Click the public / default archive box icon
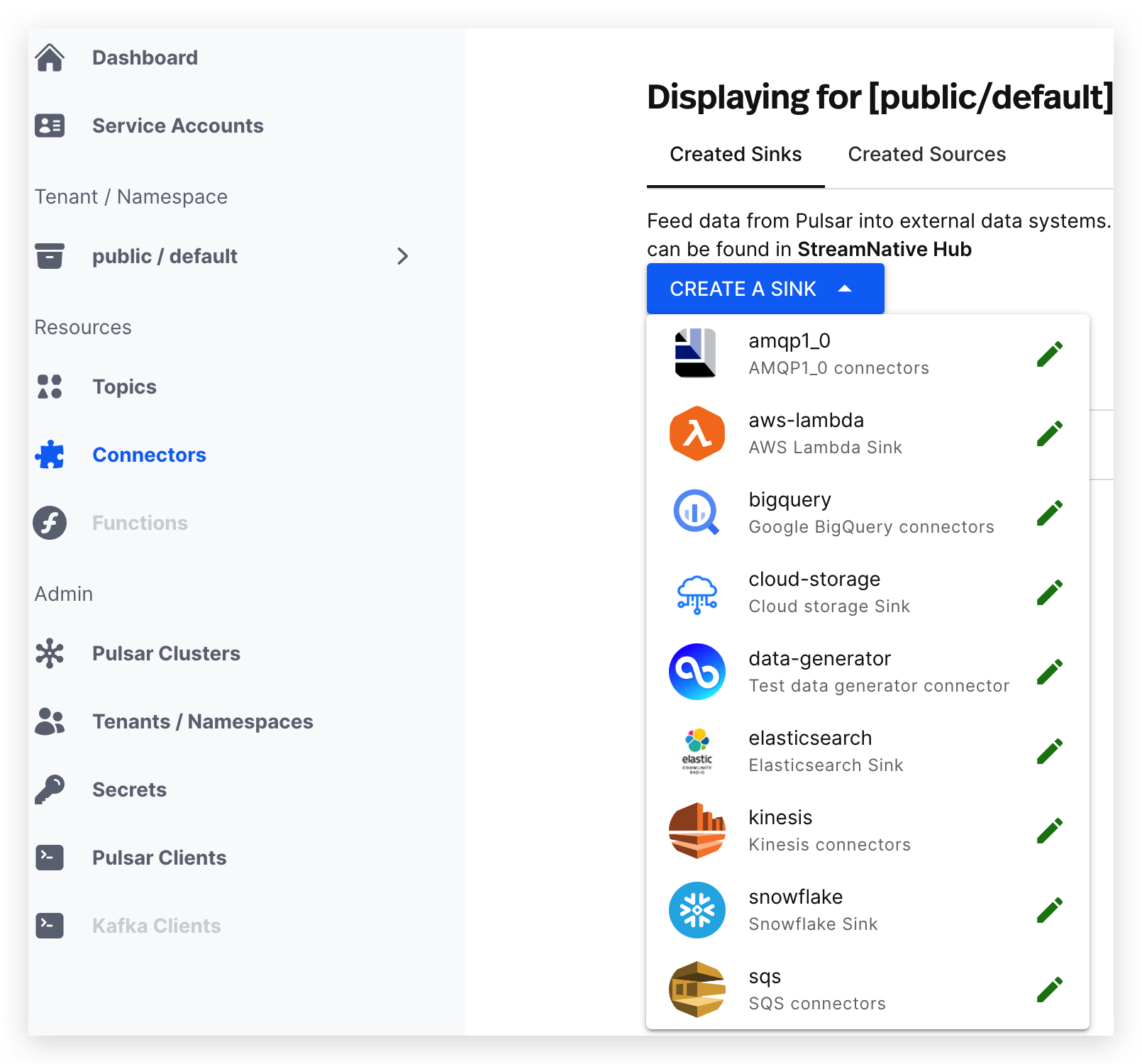The height and width of the screenshot is (1064, 1142). coord(50,256)
